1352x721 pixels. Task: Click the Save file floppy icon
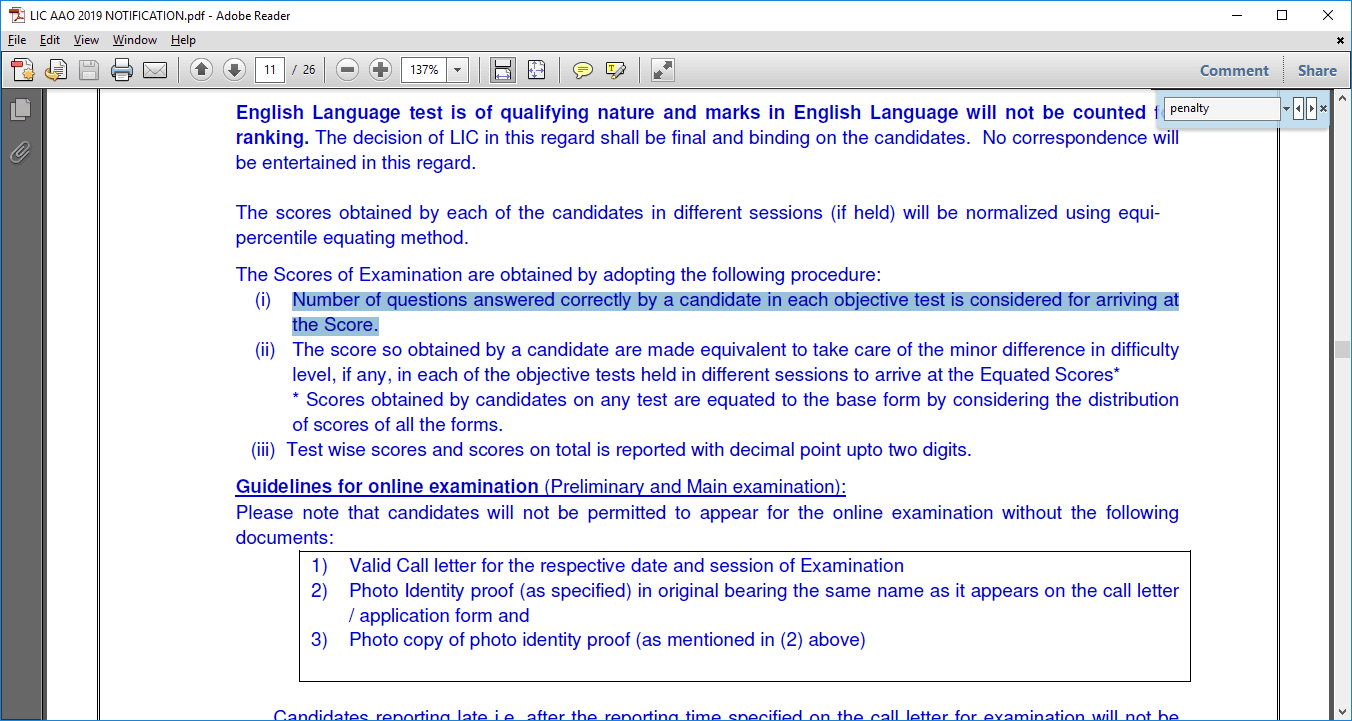click(89, 70)
